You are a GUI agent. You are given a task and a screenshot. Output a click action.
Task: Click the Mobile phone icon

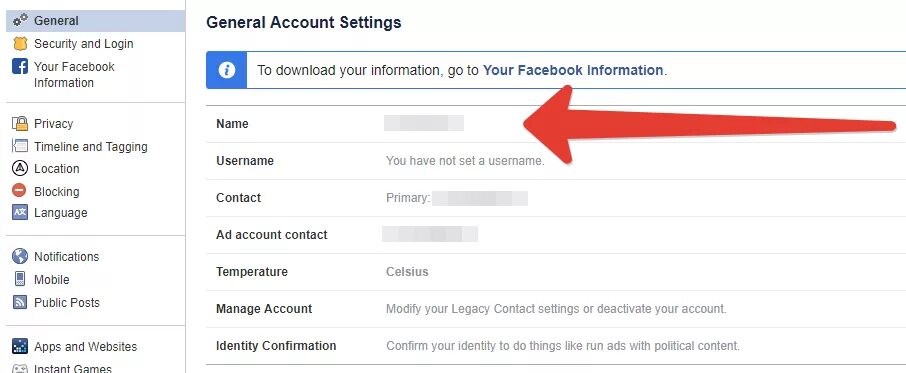coord(20,279)
